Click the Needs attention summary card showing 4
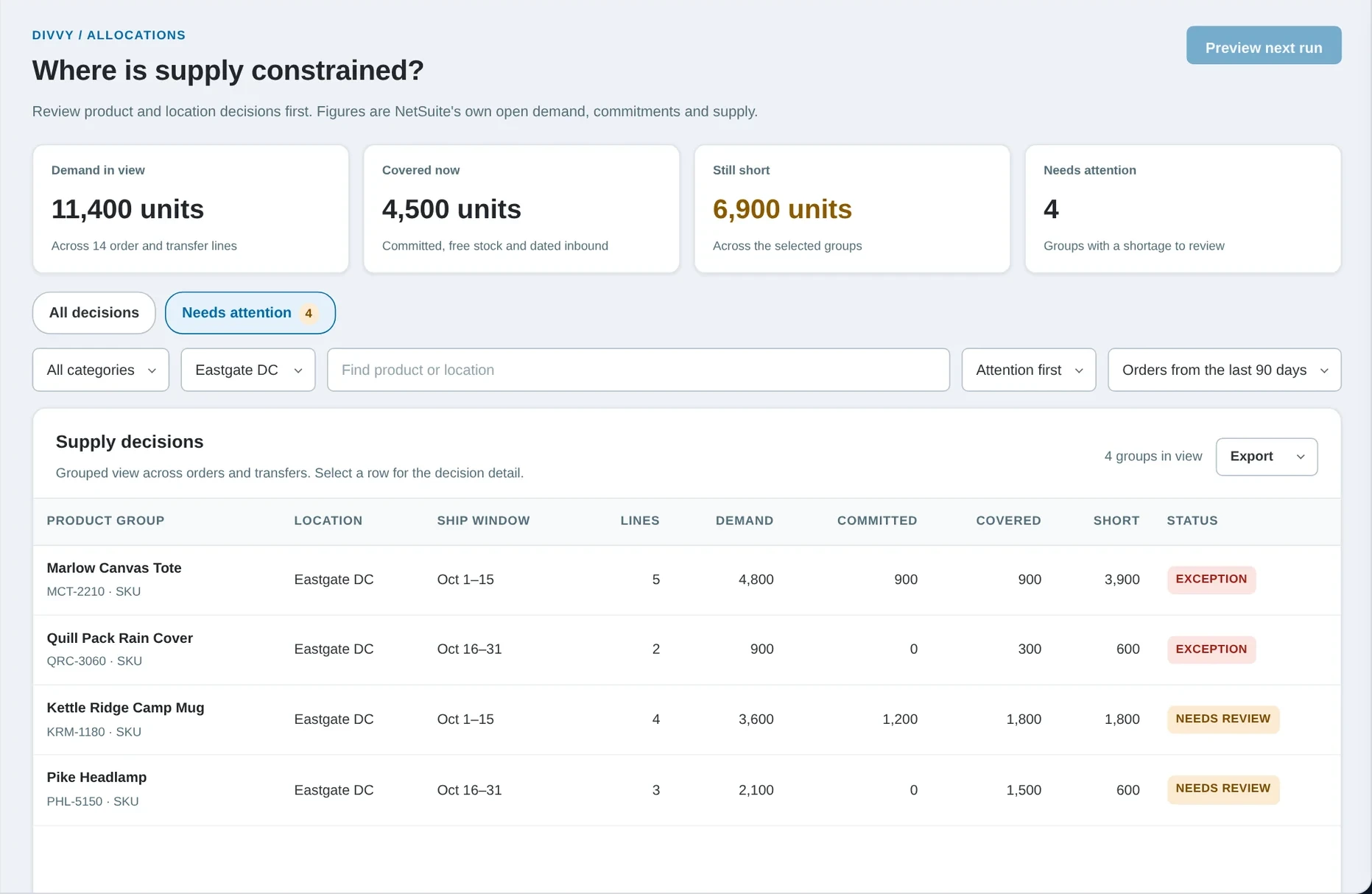Screen dimensions: 1372x894 click(x=1183, y=208)
